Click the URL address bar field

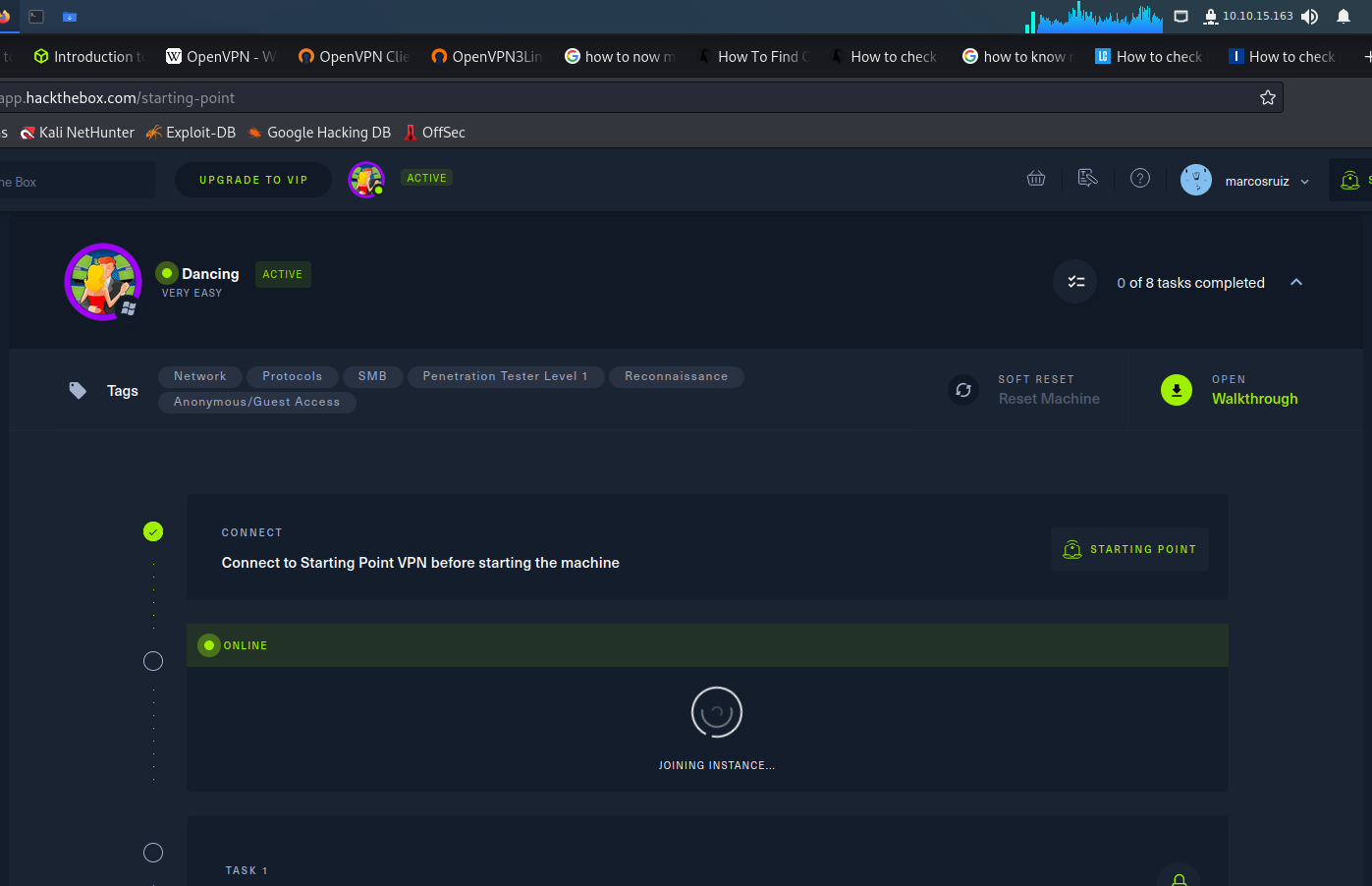click(x=629, y=98)
